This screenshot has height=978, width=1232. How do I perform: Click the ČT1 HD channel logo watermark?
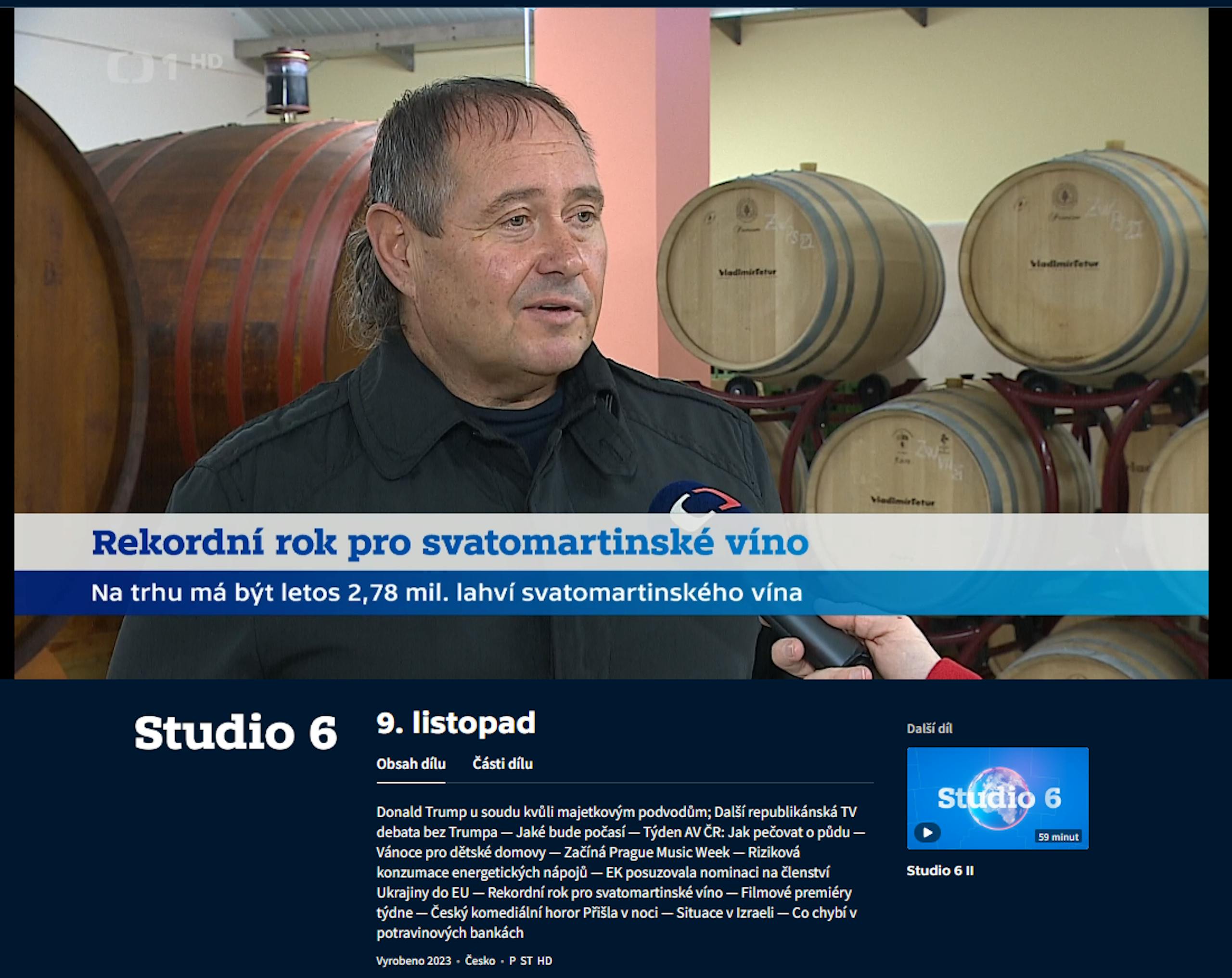[x=164, y=66]
